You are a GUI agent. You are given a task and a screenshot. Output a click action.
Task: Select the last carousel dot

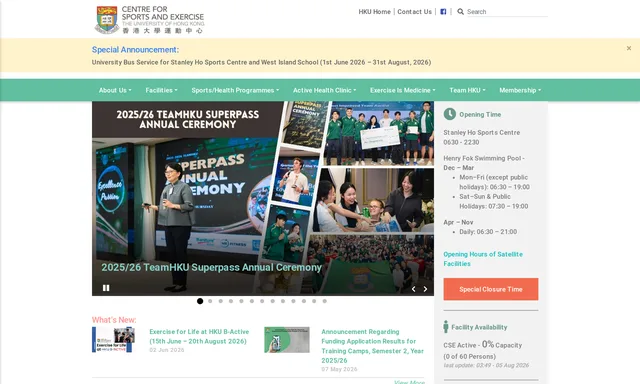click(x=325, y=301)
